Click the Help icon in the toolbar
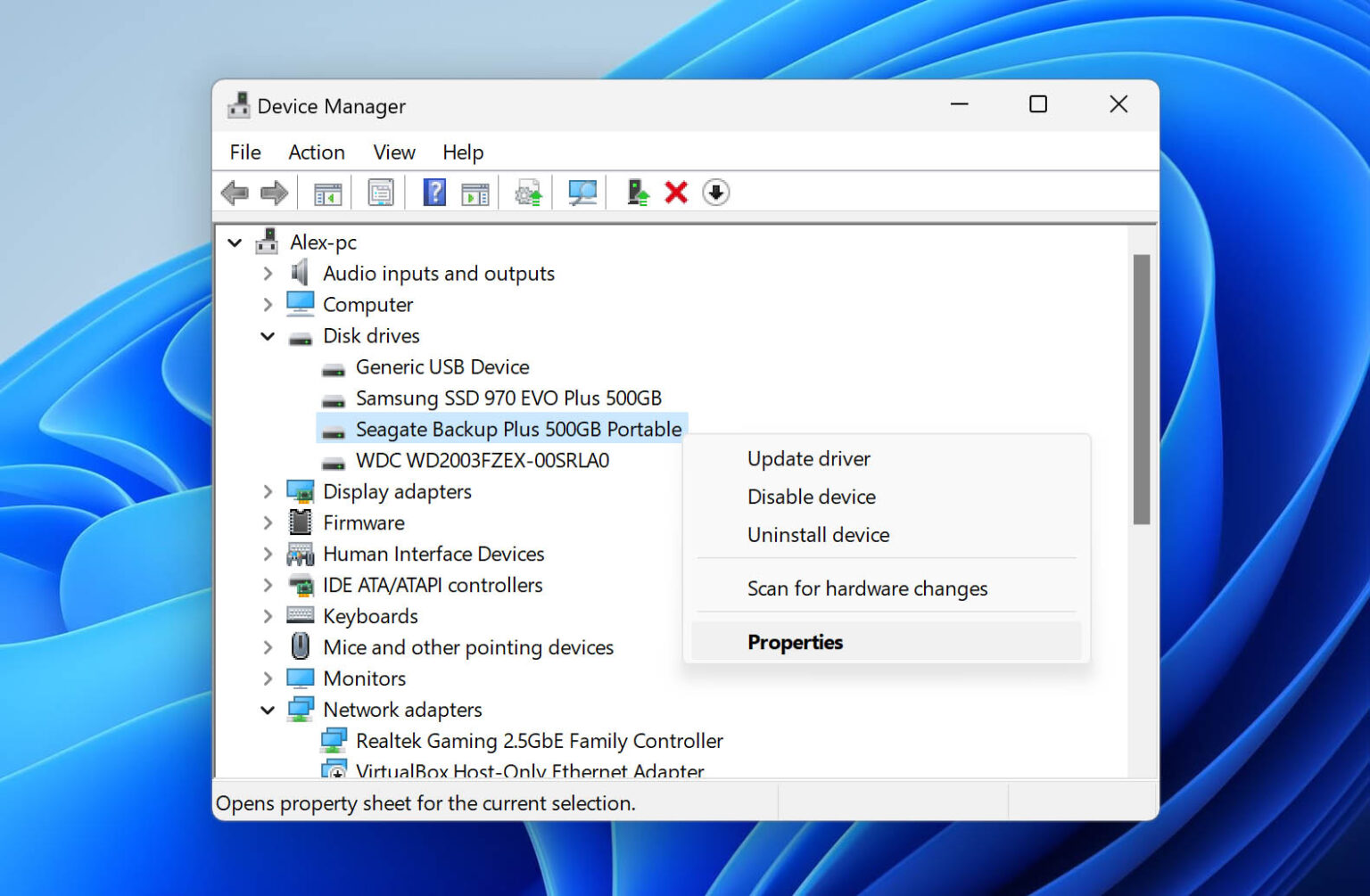The height and width of the screenshot is (896, 1370). [x=434, y=193]
